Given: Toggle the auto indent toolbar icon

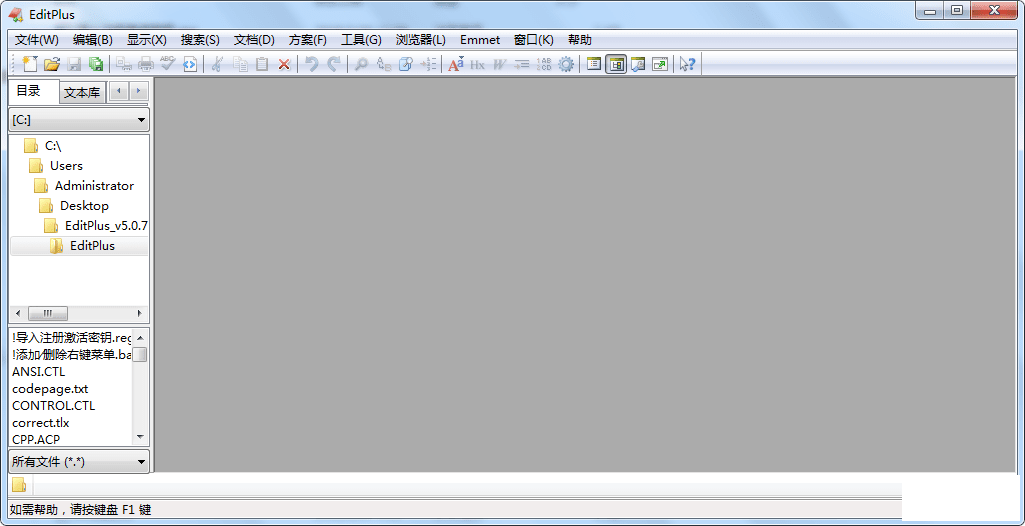Looking at the screenshot, I should pos(522,64).
